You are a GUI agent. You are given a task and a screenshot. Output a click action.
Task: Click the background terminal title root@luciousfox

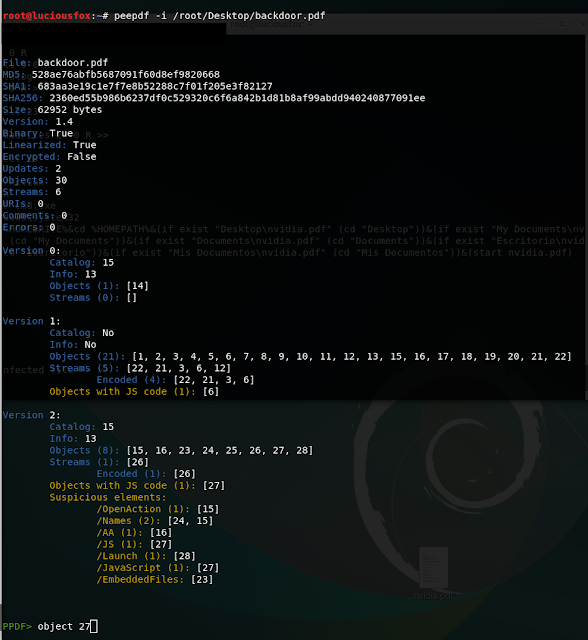(x=271, y=24)
